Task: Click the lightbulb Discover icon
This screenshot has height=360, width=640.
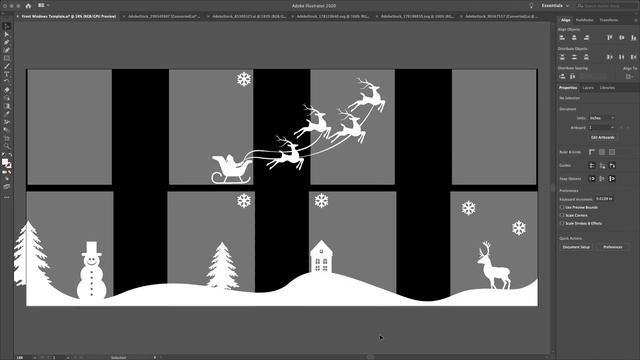Action: click(531, 6)
